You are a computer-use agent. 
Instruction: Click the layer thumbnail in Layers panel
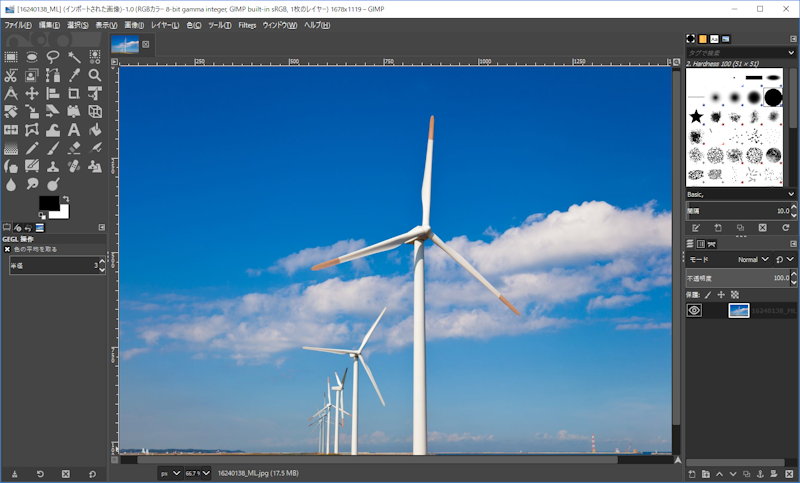[x=738, y=311]
